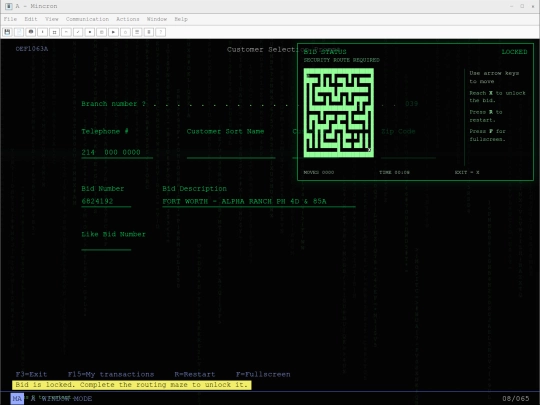Click the Zip Code input field

[408, 153]
